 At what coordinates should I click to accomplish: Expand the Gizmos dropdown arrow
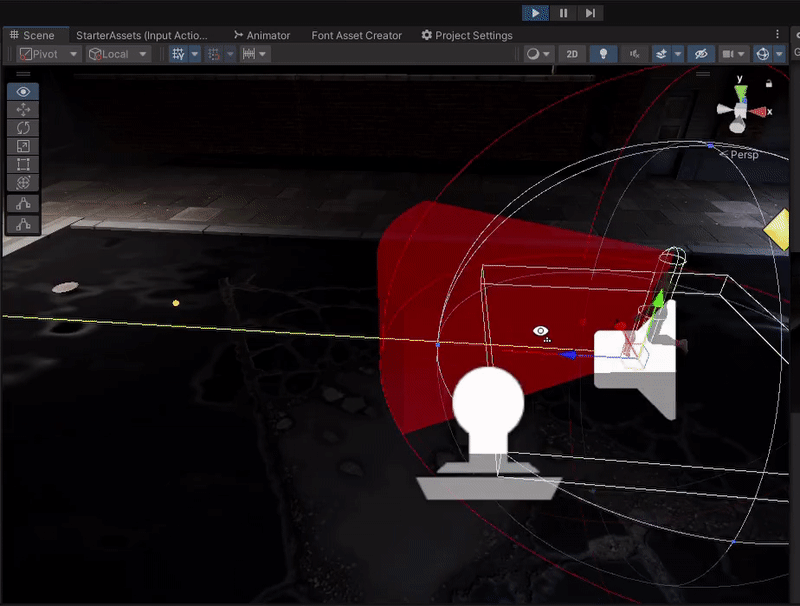tap(779, 54)
